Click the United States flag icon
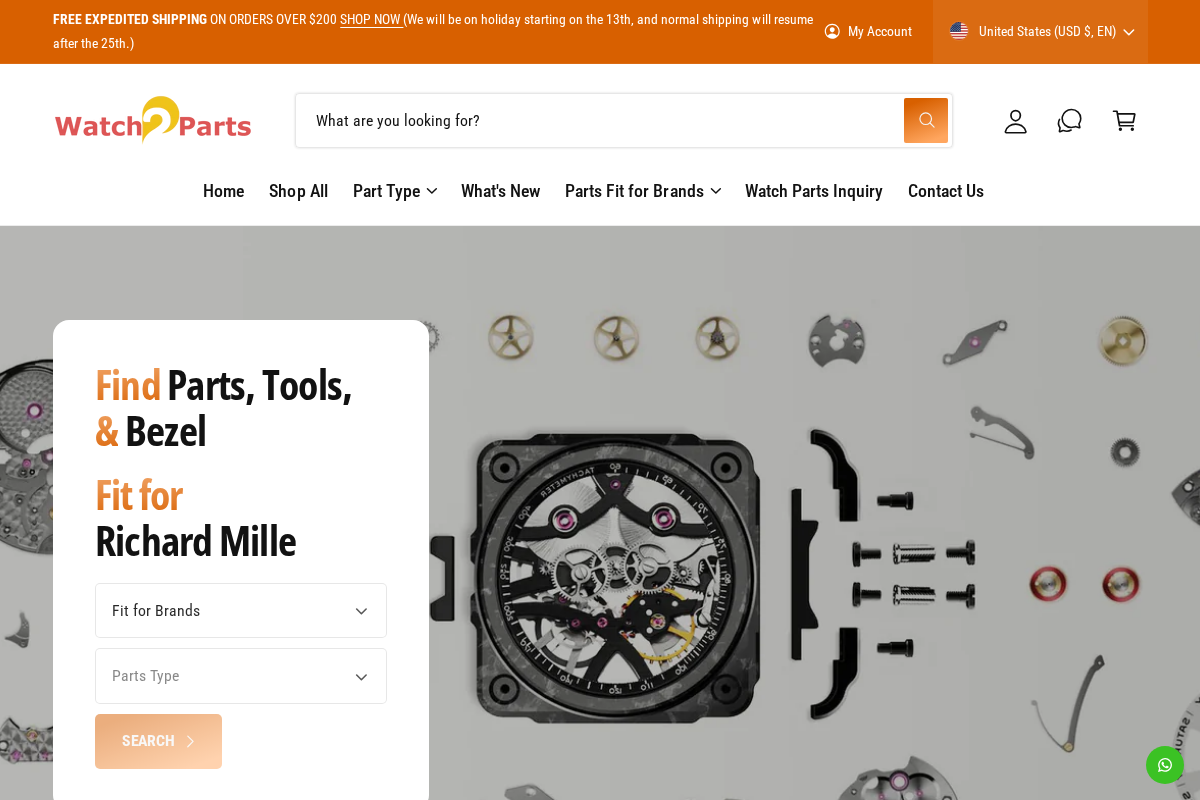Screen dimensions: 1200x800 (x=959, y=31)
